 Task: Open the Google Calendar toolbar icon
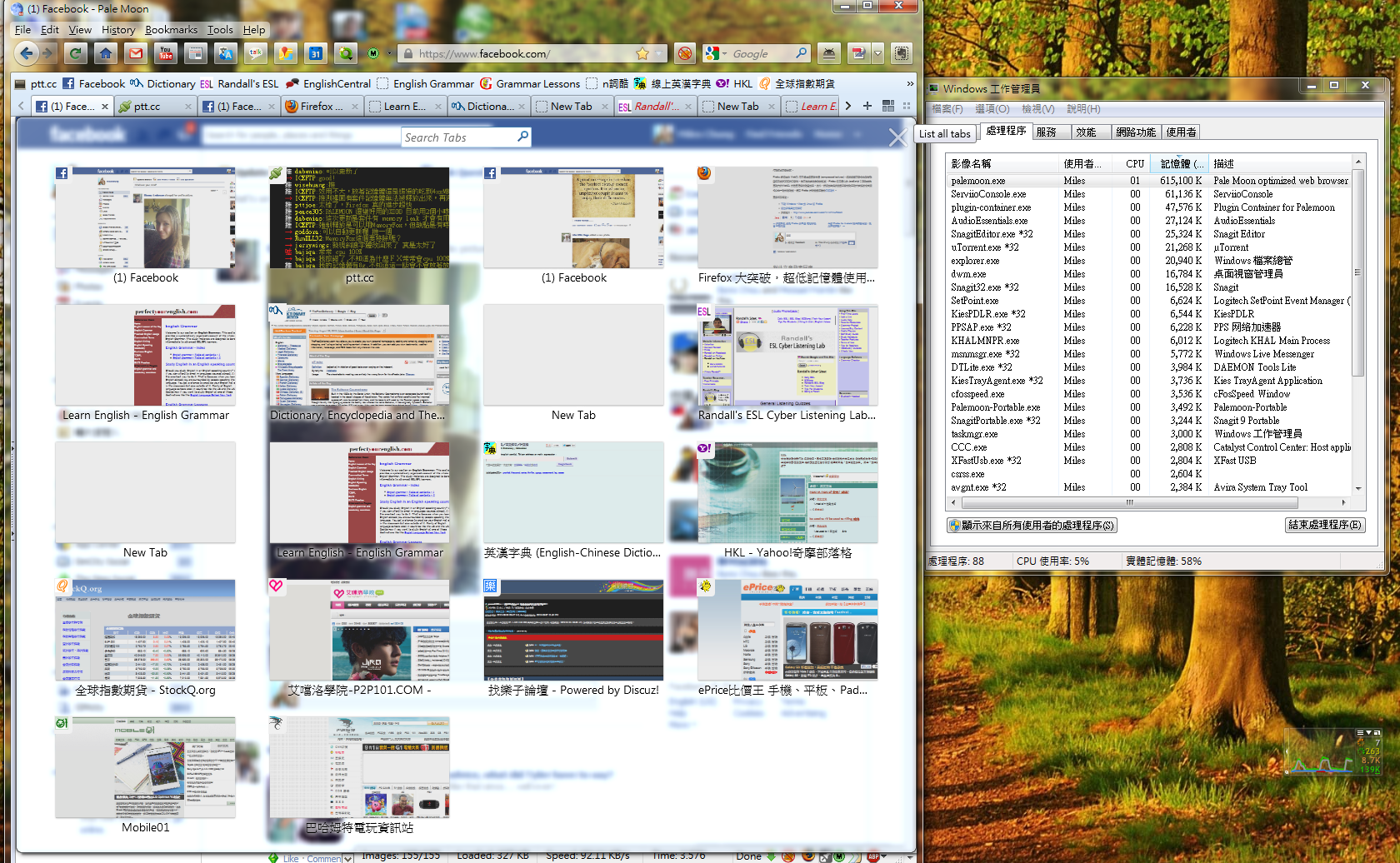click(x=316, y=54)
